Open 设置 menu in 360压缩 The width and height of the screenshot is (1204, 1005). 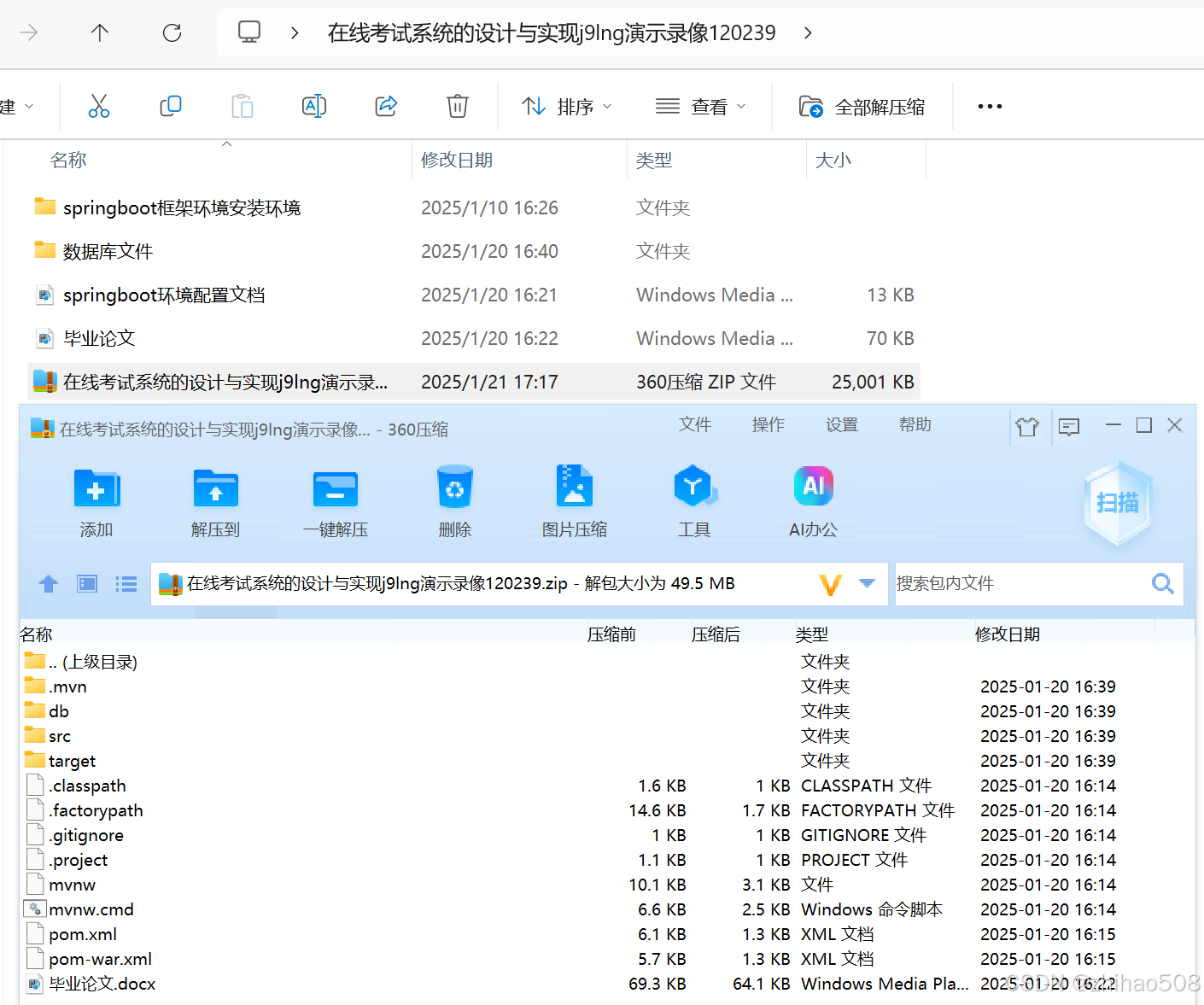[842, 424]
